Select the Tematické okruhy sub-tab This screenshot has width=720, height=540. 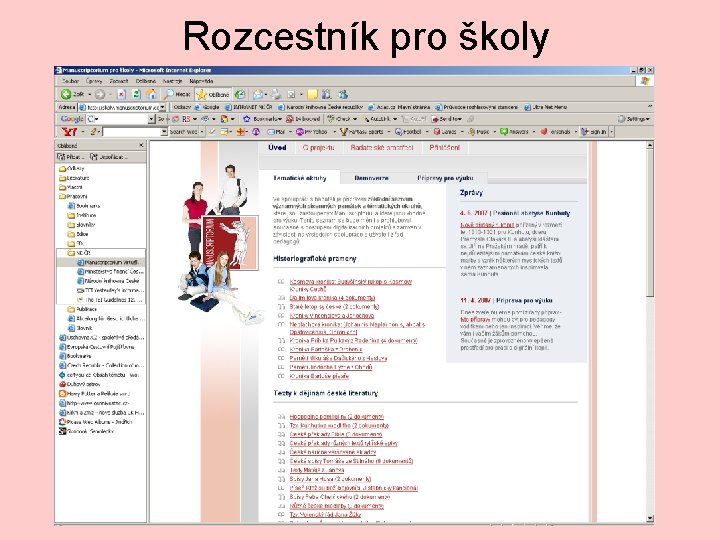299,178
